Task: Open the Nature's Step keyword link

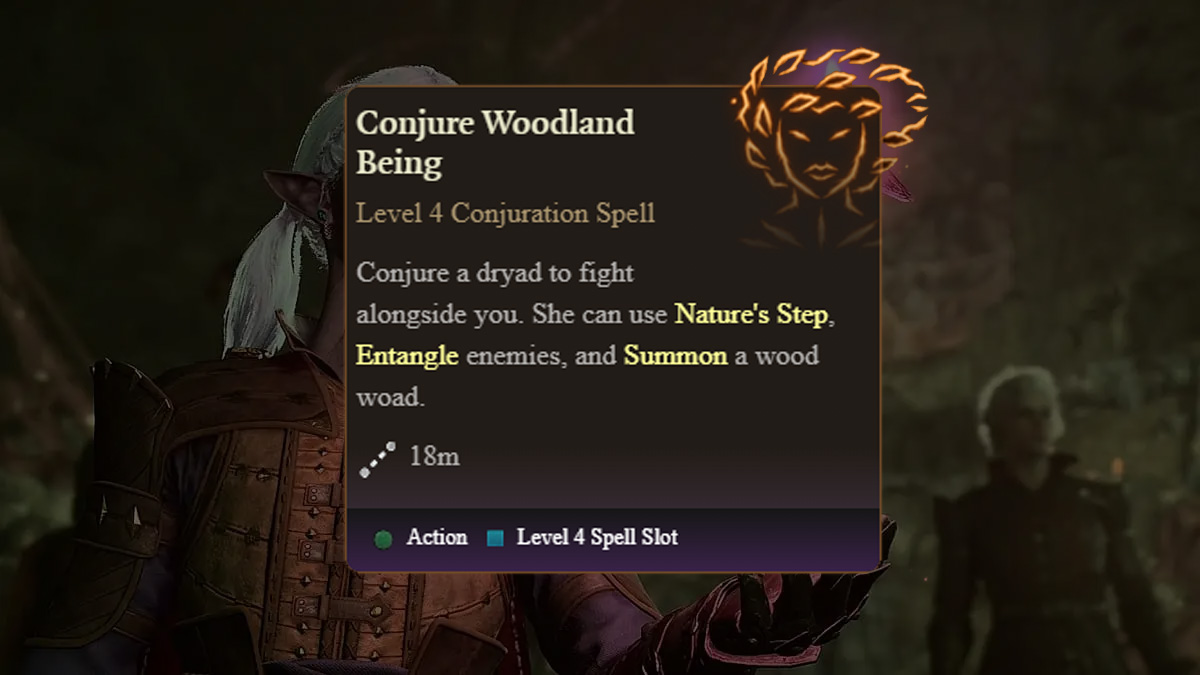Action: click(751, 314)
